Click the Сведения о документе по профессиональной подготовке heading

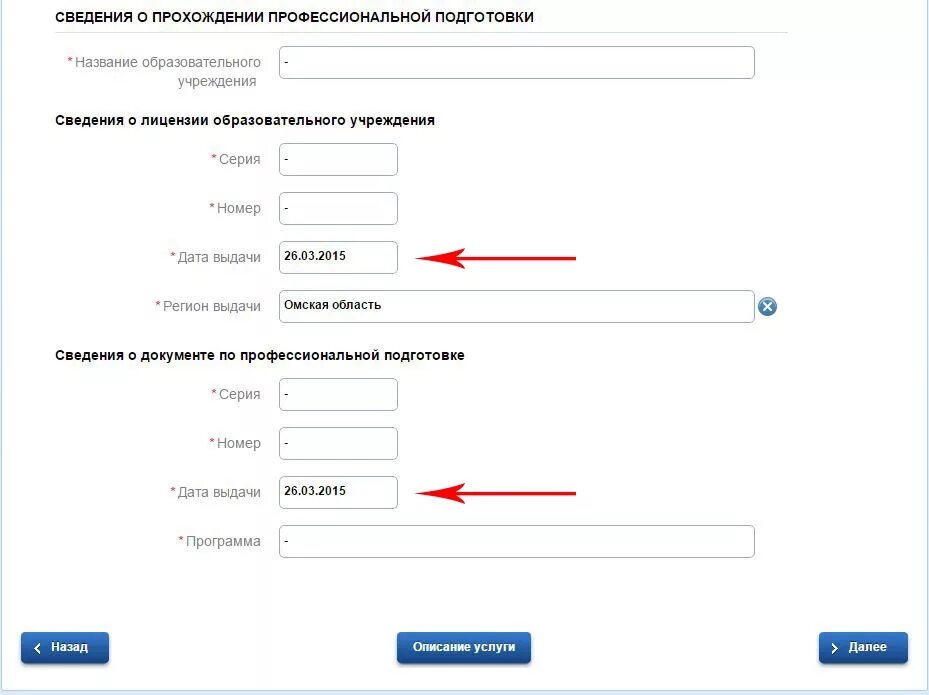(x=260, y=355)
